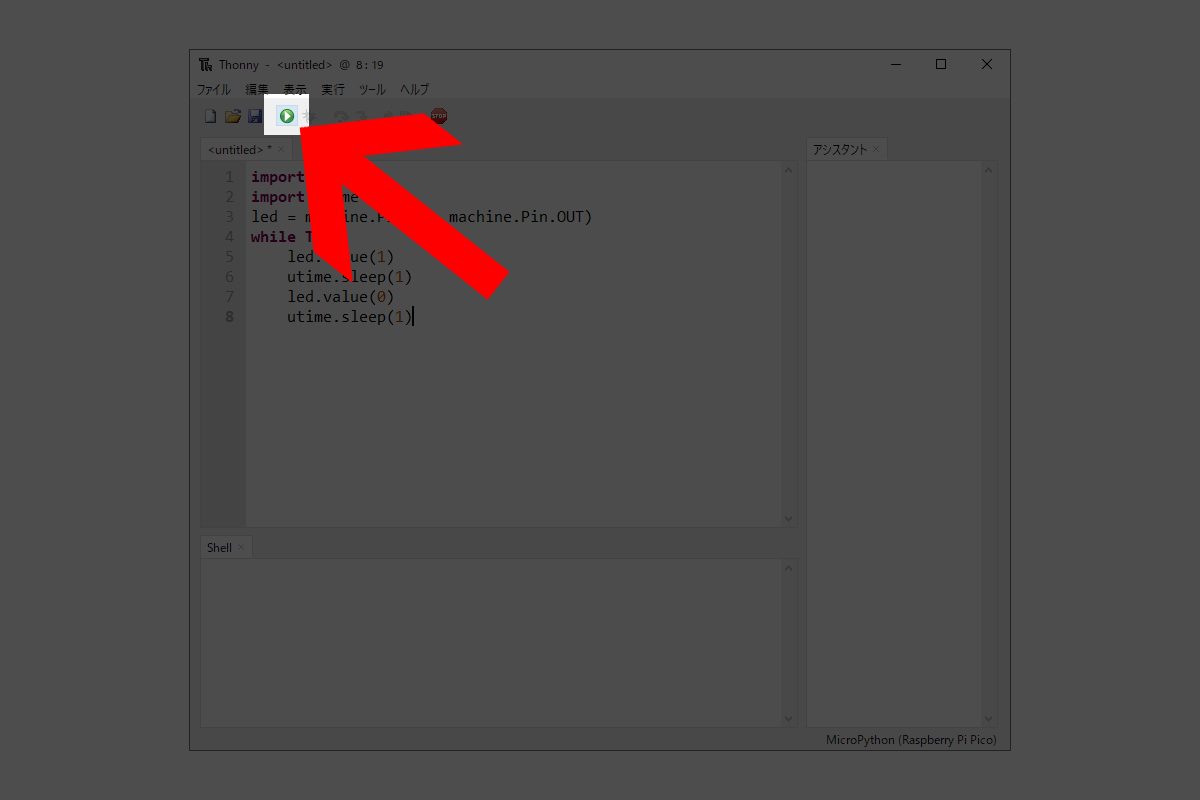Screen dimensions: 1200x800
Task: Click inside the Shell input area
Action: click(x=490, y=640)
